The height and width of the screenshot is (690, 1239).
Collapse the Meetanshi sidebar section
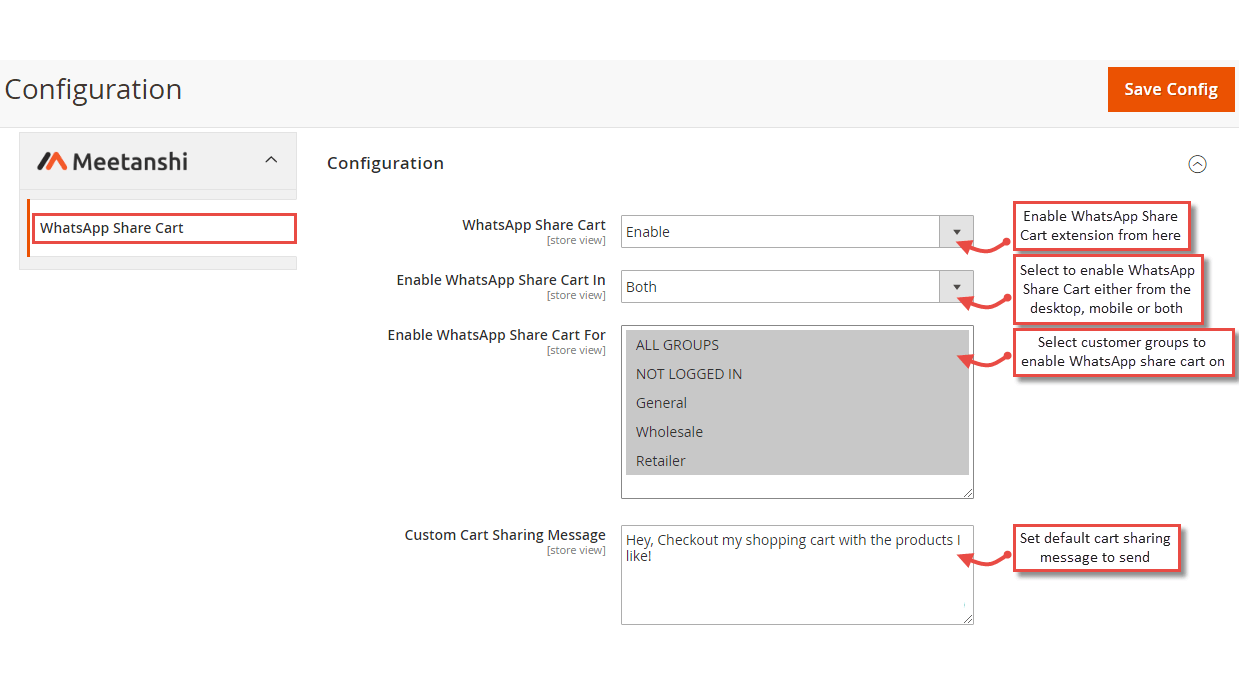[271, 160]
